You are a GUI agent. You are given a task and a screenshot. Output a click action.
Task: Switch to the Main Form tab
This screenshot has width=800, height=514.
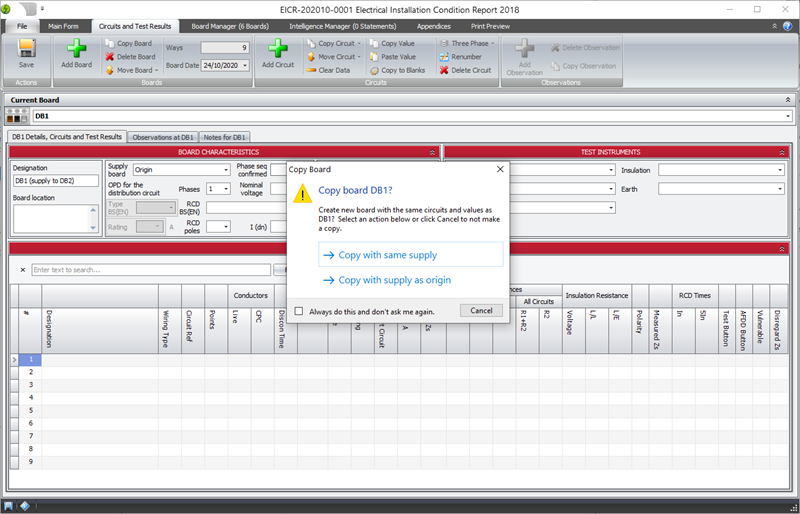point(63,26)
